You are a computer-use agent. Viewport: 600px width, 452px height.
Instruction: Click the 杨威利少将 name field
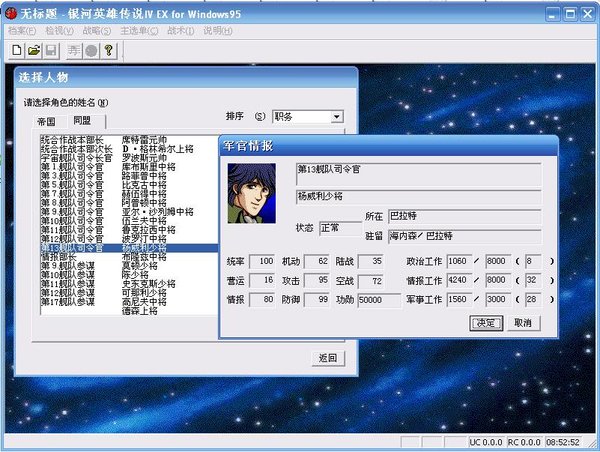coord(419,197)
